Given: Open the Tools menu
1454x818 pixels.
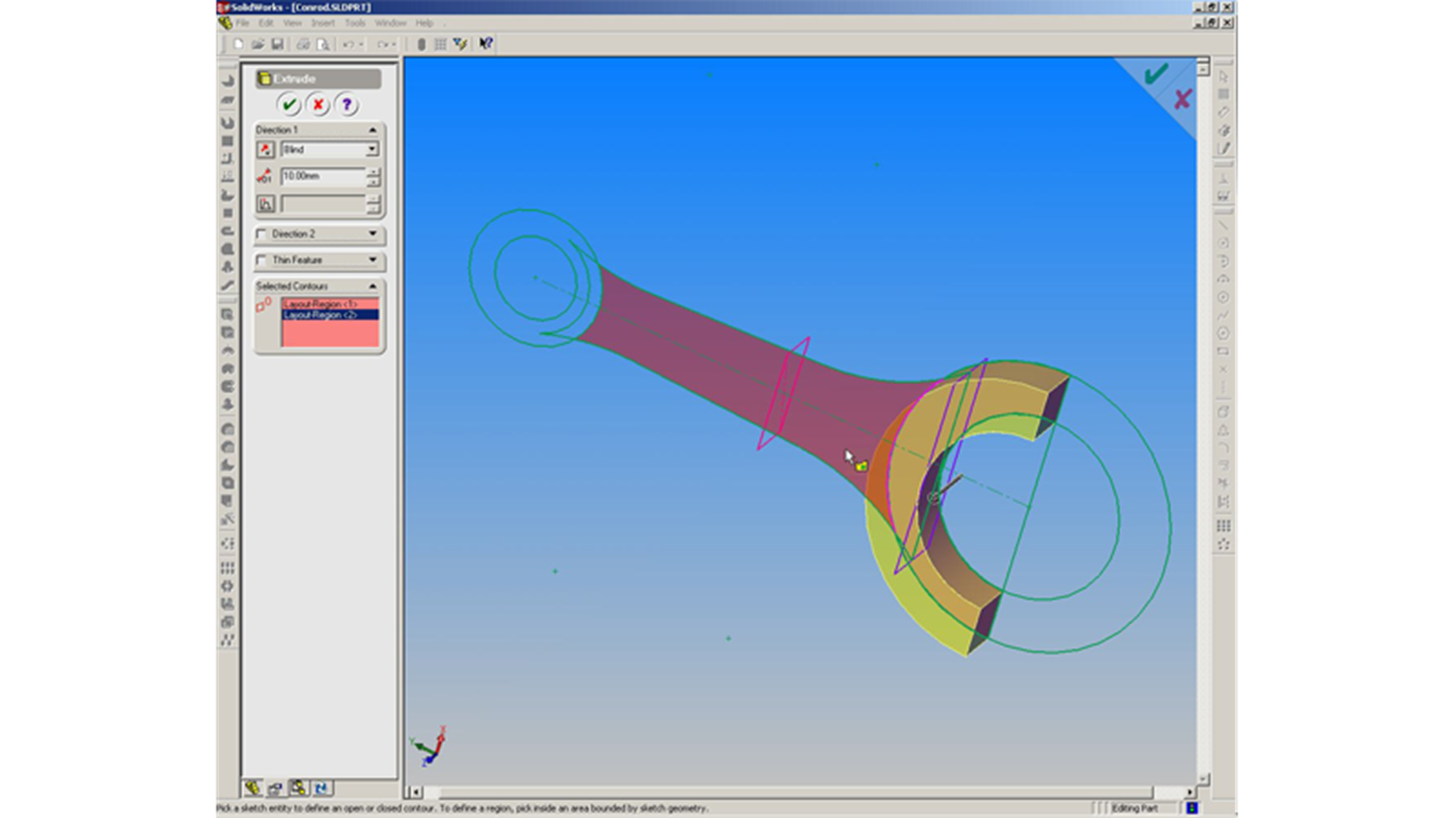Looking at the screenshot, I should [x=355, y=23].
